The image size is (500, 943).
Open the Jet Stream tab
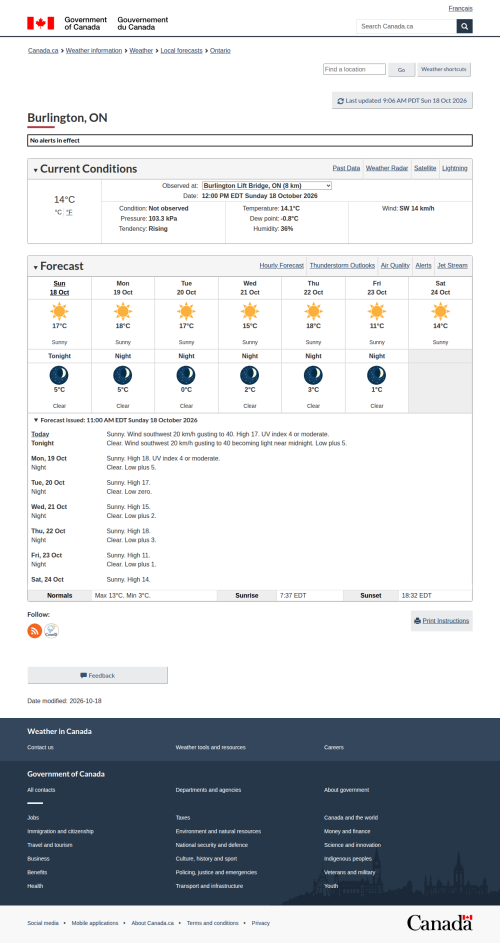click(452, 265)
